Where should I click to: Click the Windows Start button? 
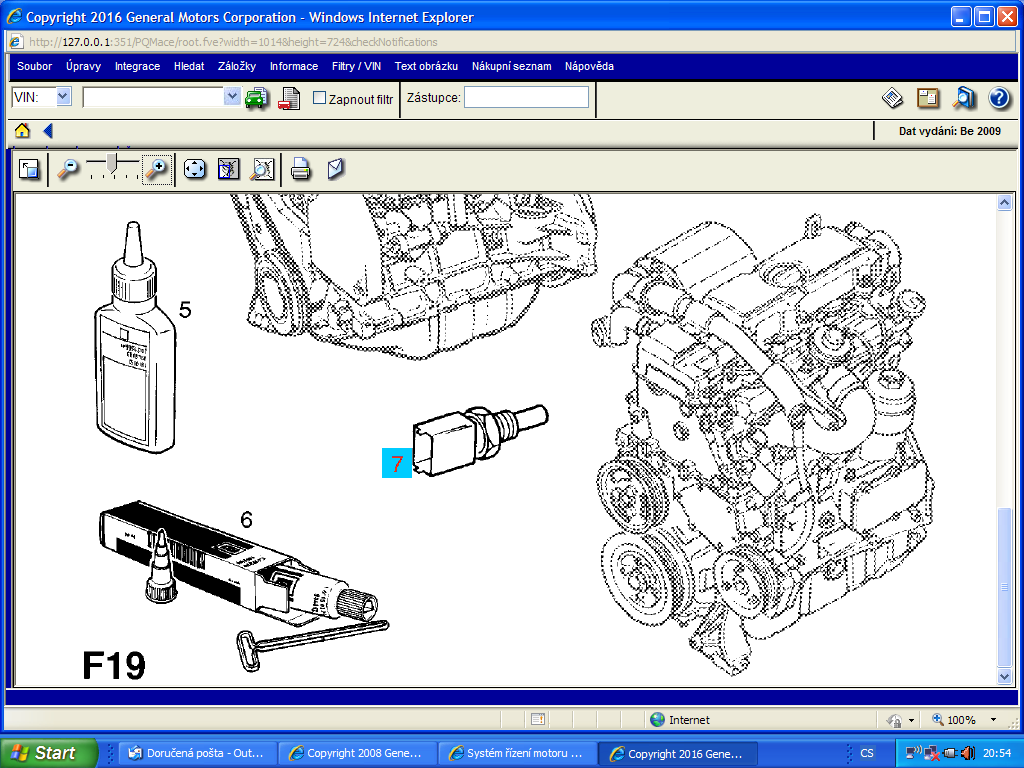tap(49, 753)
